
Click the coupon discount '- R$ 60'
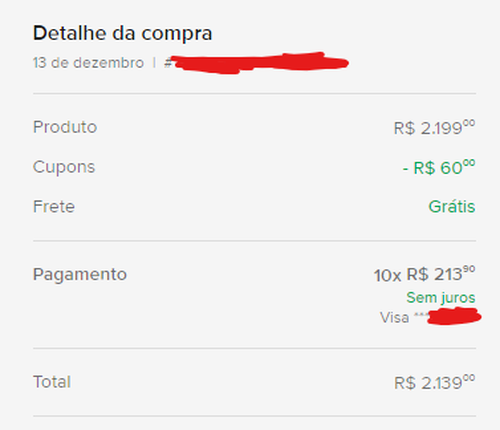439,167
